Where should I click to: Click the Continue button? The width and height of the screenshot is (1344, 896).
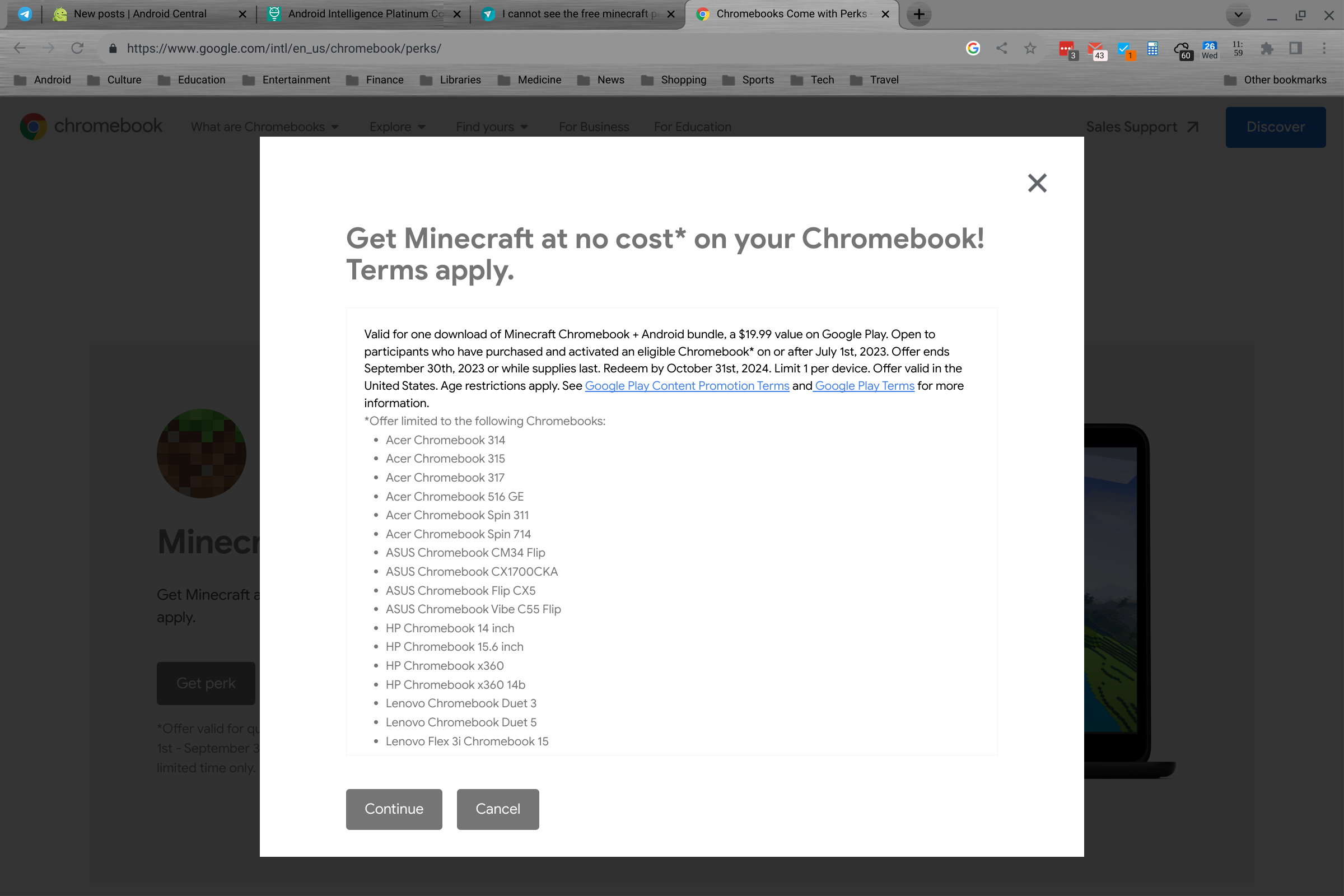tap(394, 809)
